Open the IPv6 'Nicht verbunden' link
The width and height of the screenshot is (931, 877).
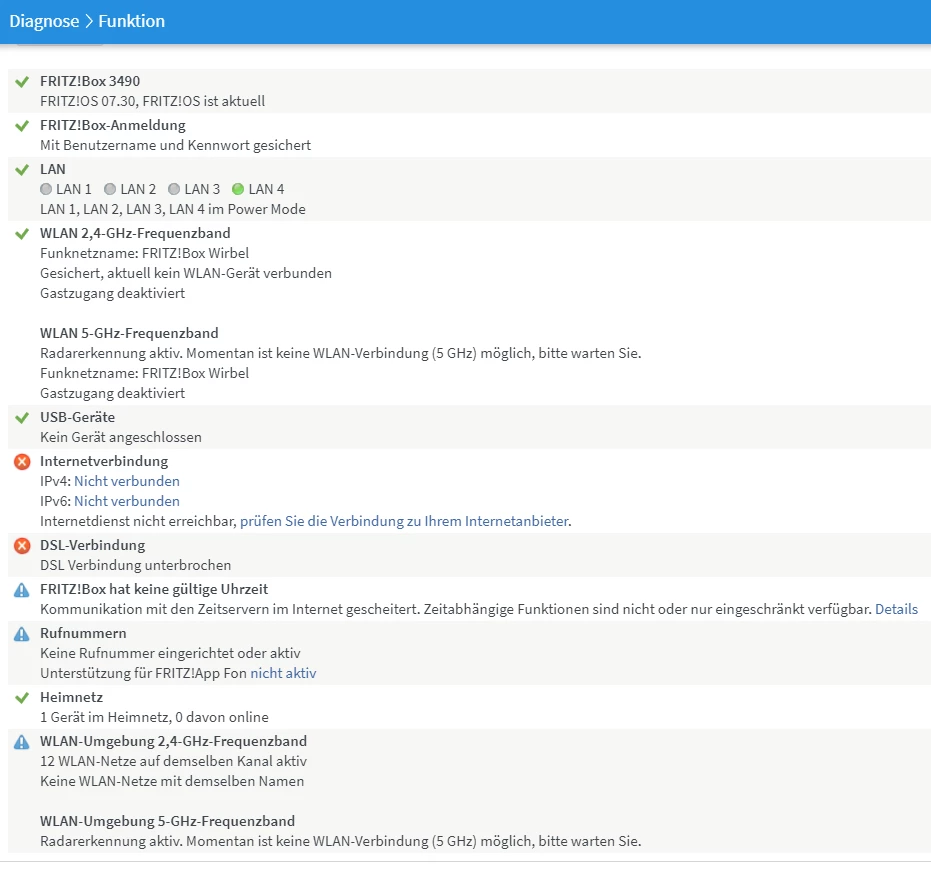pos(127,501)
